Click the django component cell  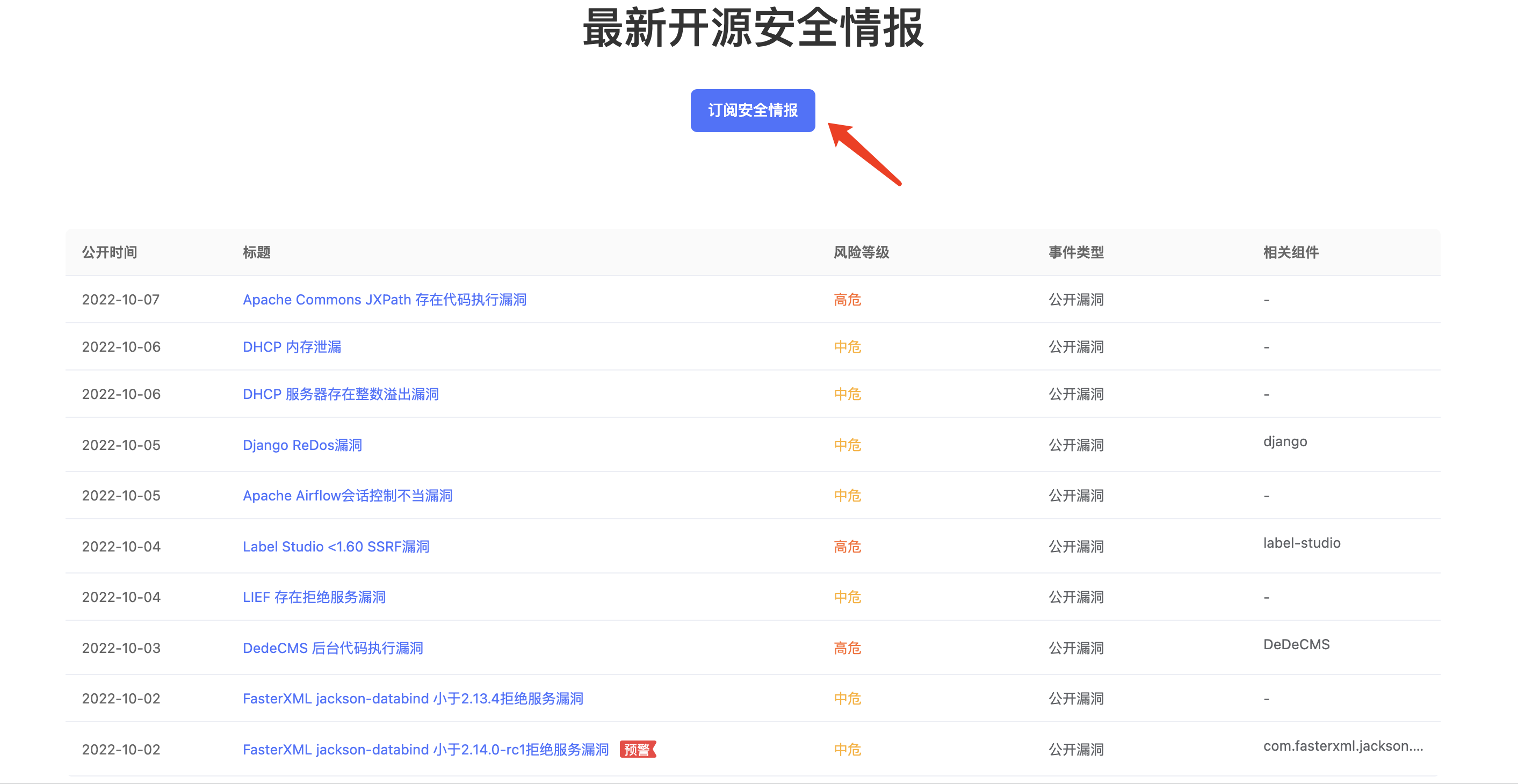tap(1285, 441)
